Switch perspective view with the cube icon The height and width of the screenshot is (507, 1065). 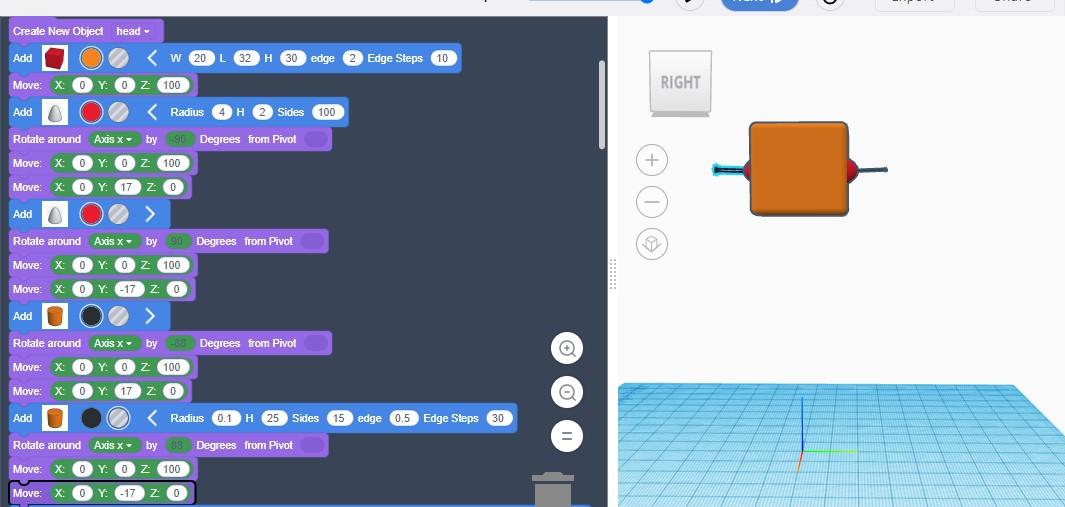[652, 244]
